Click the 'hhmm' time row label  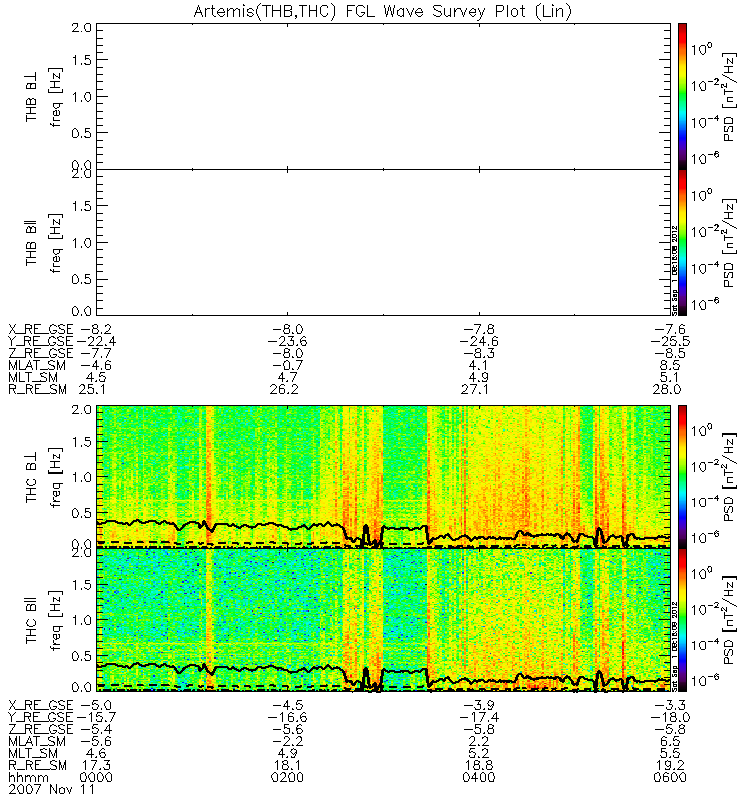(x=29, y=778)
